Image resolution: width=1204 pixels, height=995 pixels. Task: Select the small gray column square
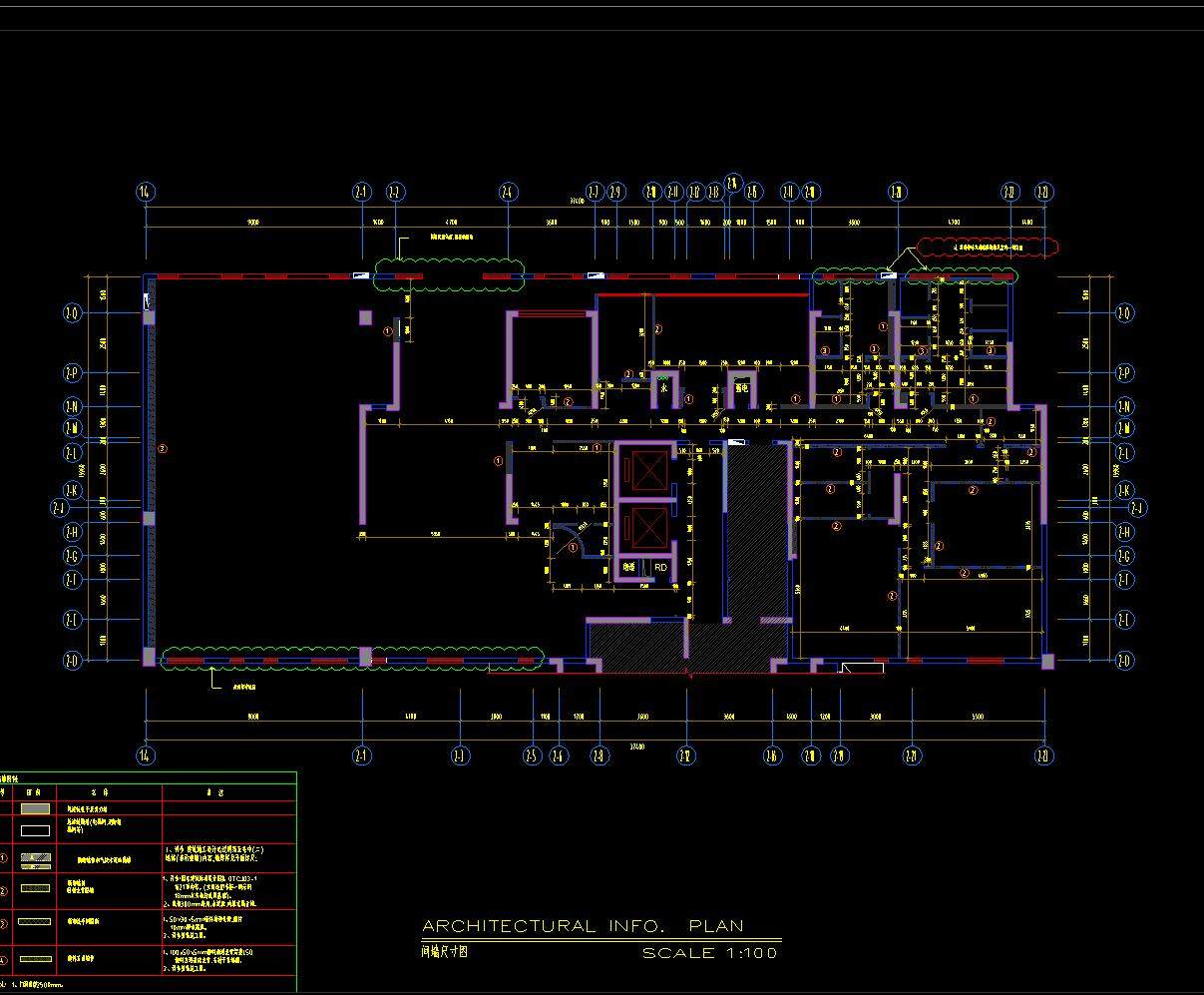366,317
